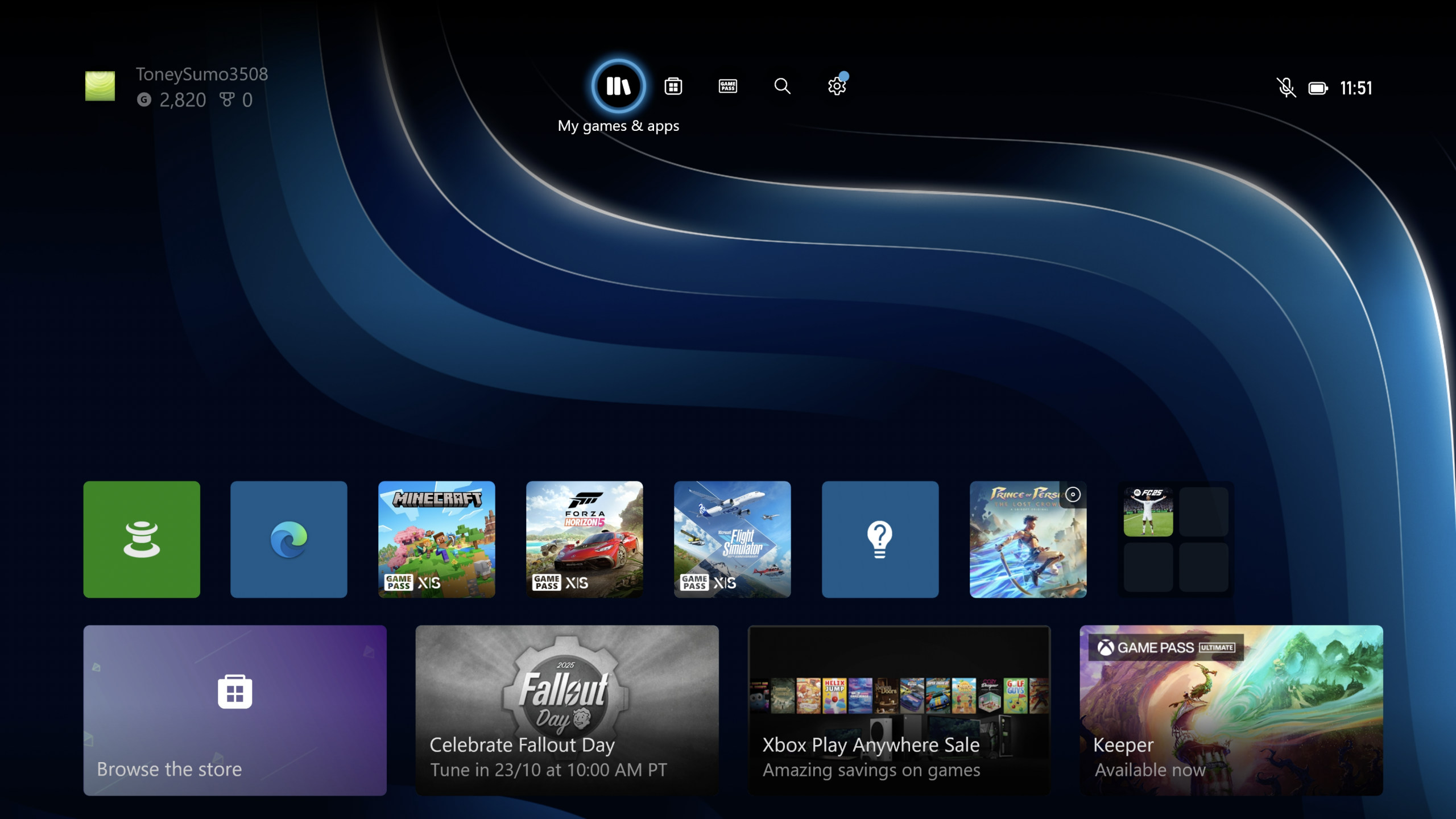Open My games & apps library icon
1456x819 pixels.
pyautogui.click(x=618, y=86)
